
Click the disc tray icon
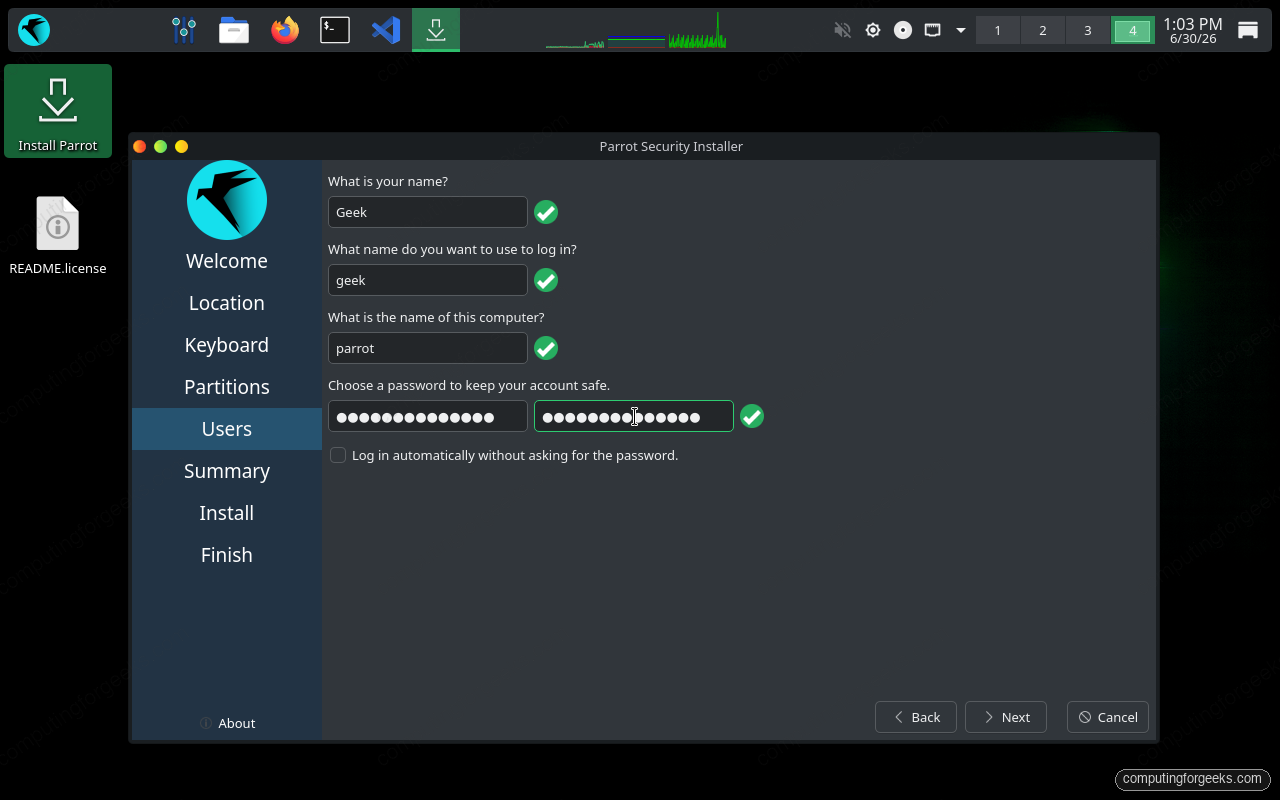tap(903, 30)
